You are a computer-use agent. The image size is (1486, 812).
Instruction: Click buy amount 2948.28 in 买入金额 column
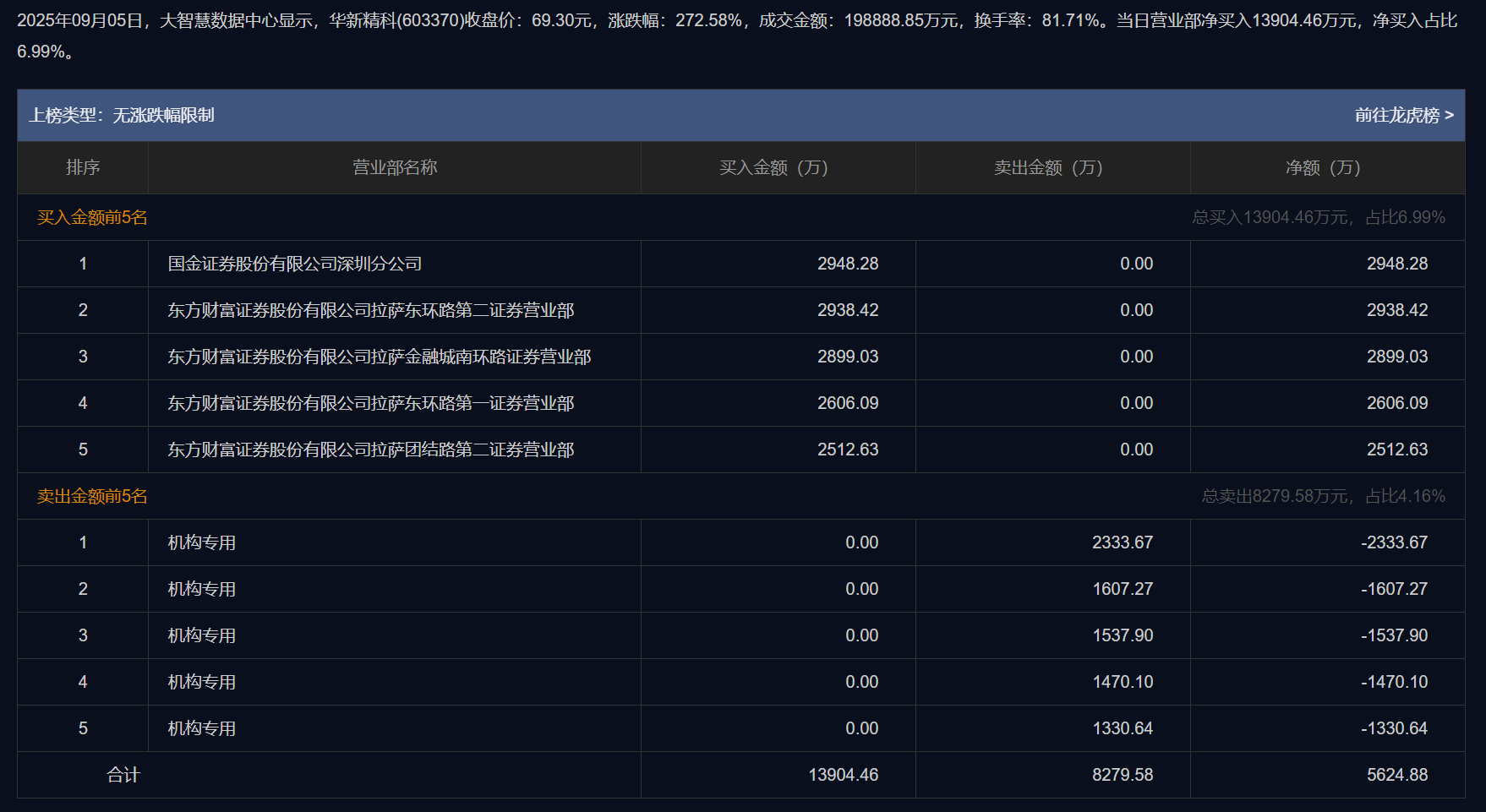tap(848, 264)
